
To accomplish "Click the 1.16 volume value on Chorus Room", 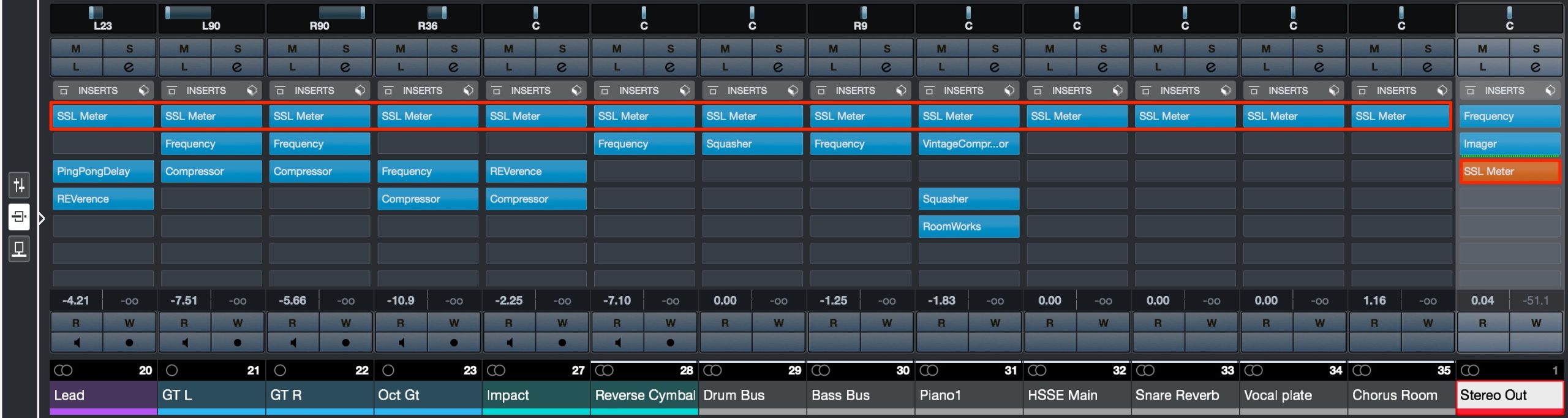I will coord(1374,301).
